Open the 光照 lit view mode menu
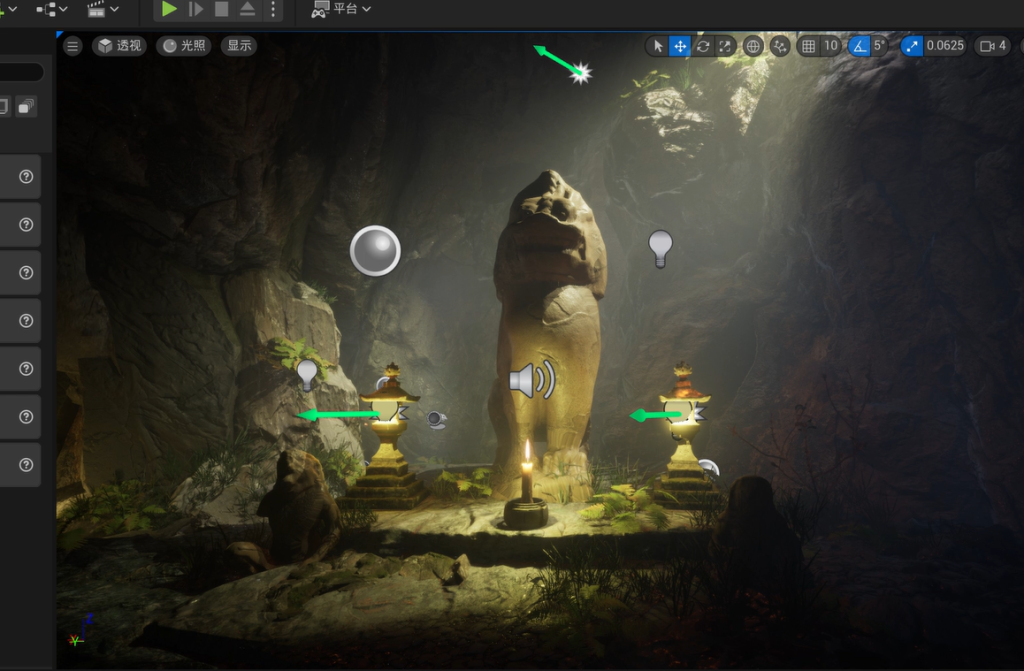 click(x=184, y=46)
